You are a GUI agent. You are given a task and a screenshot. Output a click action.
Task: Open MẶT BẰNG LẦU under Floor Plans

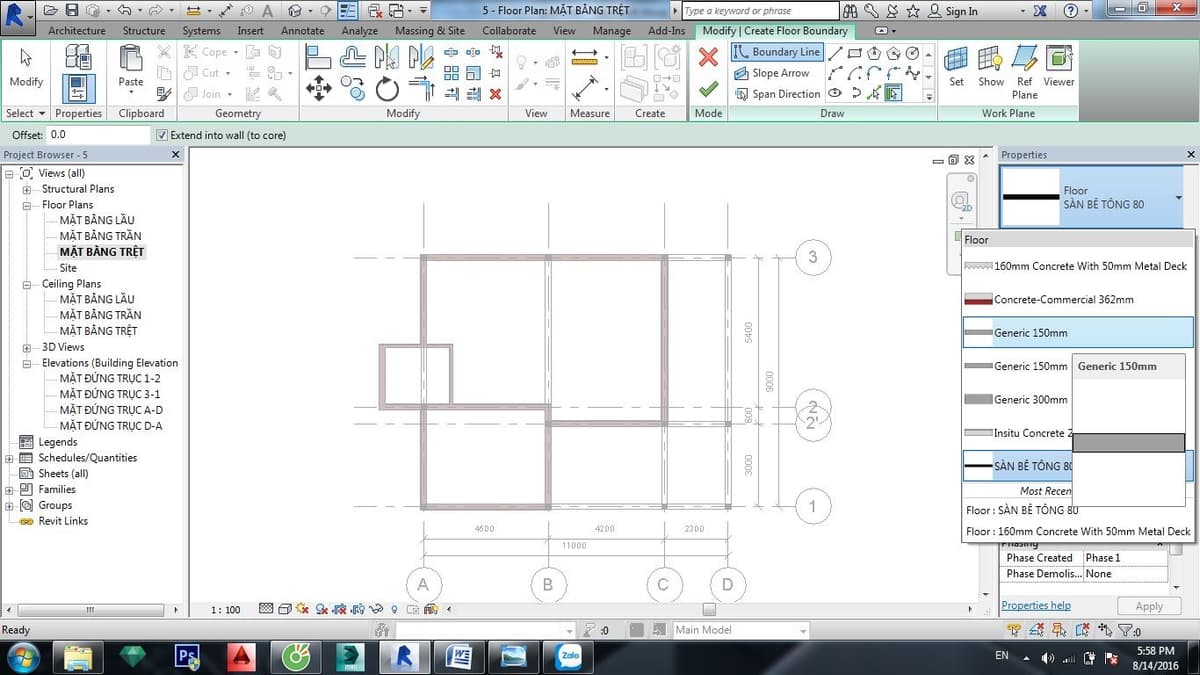(x=97, y=220)
